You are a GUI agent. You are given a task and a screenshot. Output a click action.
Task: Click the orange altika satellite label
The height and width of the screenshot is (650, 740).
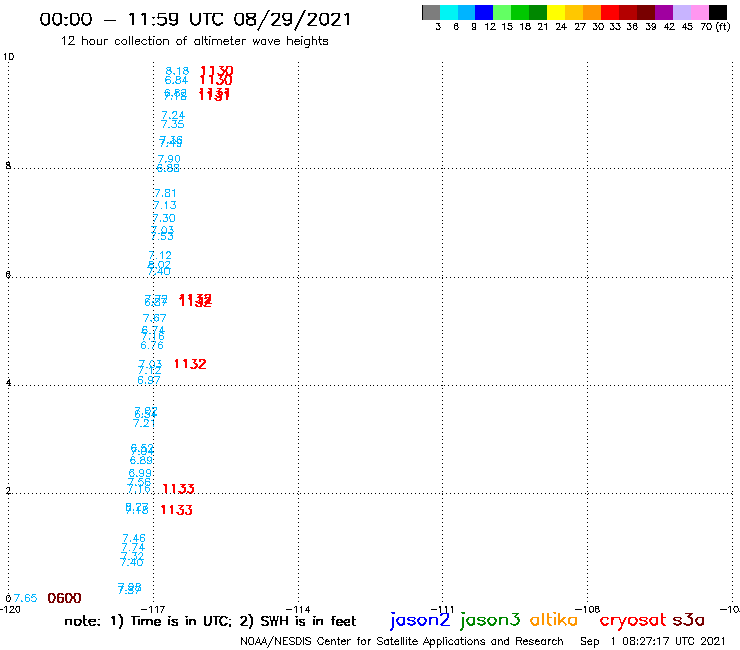click(x=554, y=620)
